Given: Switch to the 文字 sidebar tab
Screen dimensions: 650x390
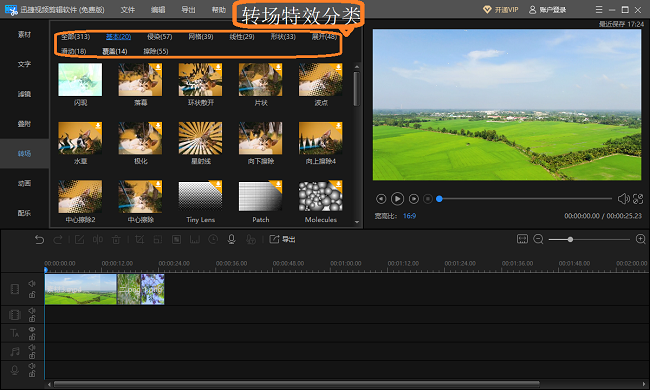Looking at the screenshot, I should [24, 64].
